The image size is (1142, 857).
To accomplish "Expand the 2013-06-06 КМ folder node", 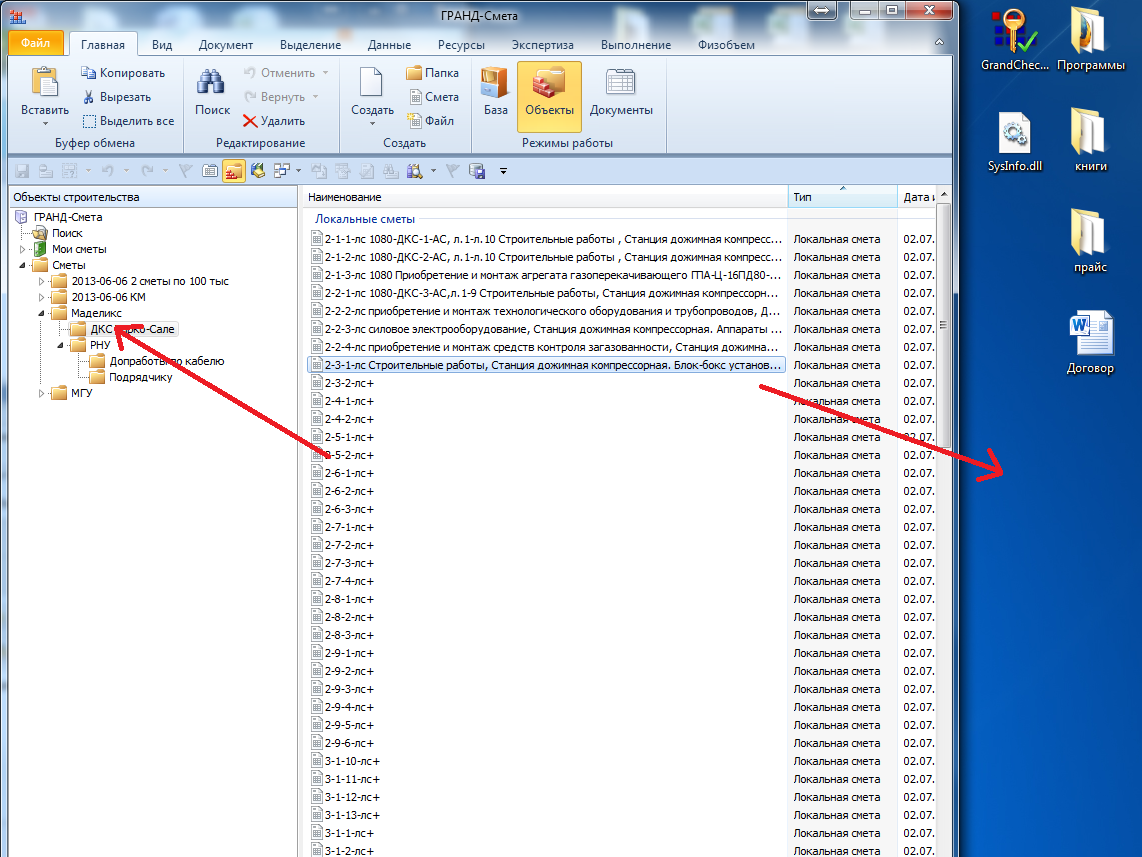I will point(42,297).
